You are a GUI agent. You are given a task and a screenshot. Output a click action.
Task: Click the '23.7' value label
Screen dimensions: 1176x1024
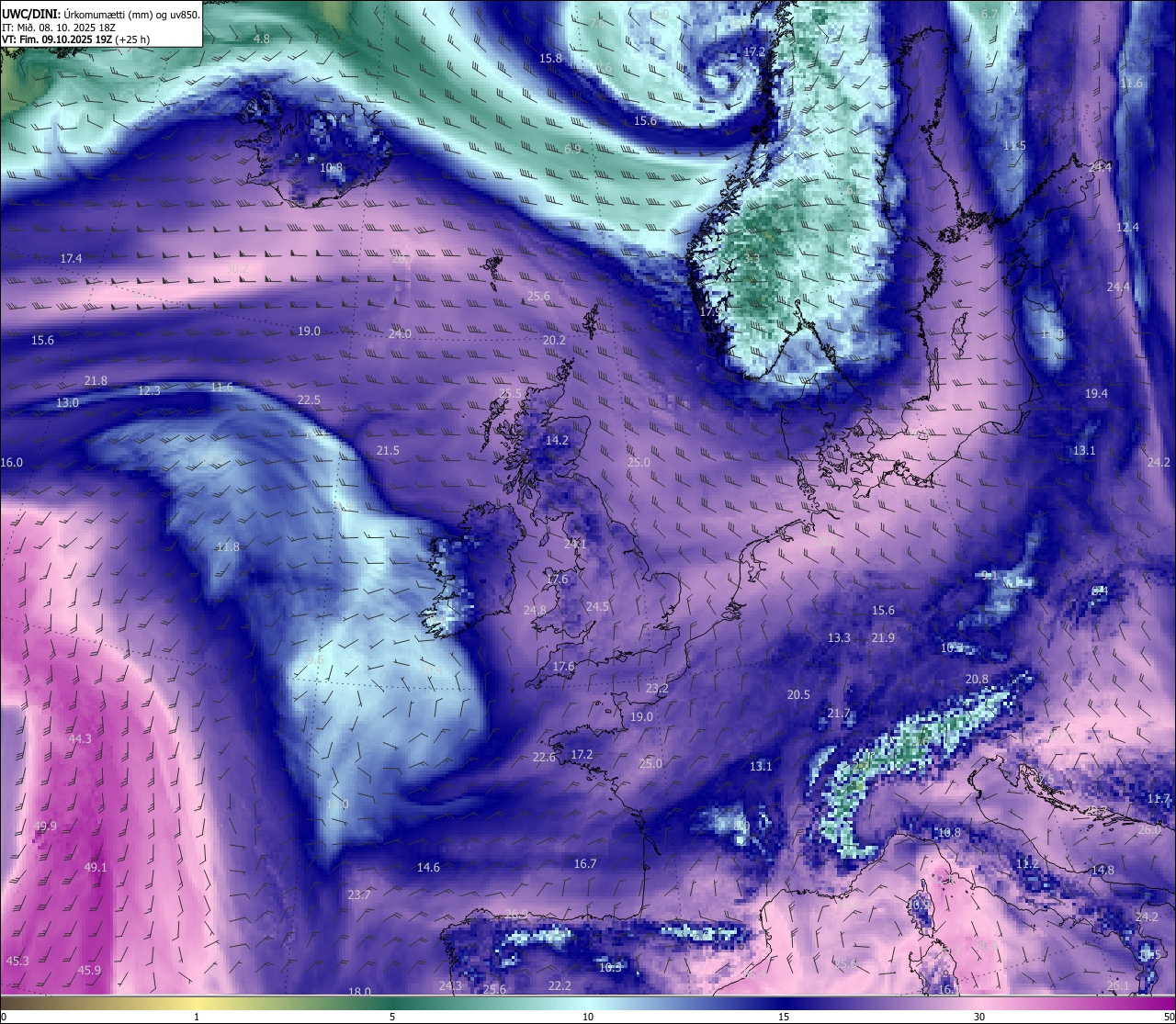[359, 895]
